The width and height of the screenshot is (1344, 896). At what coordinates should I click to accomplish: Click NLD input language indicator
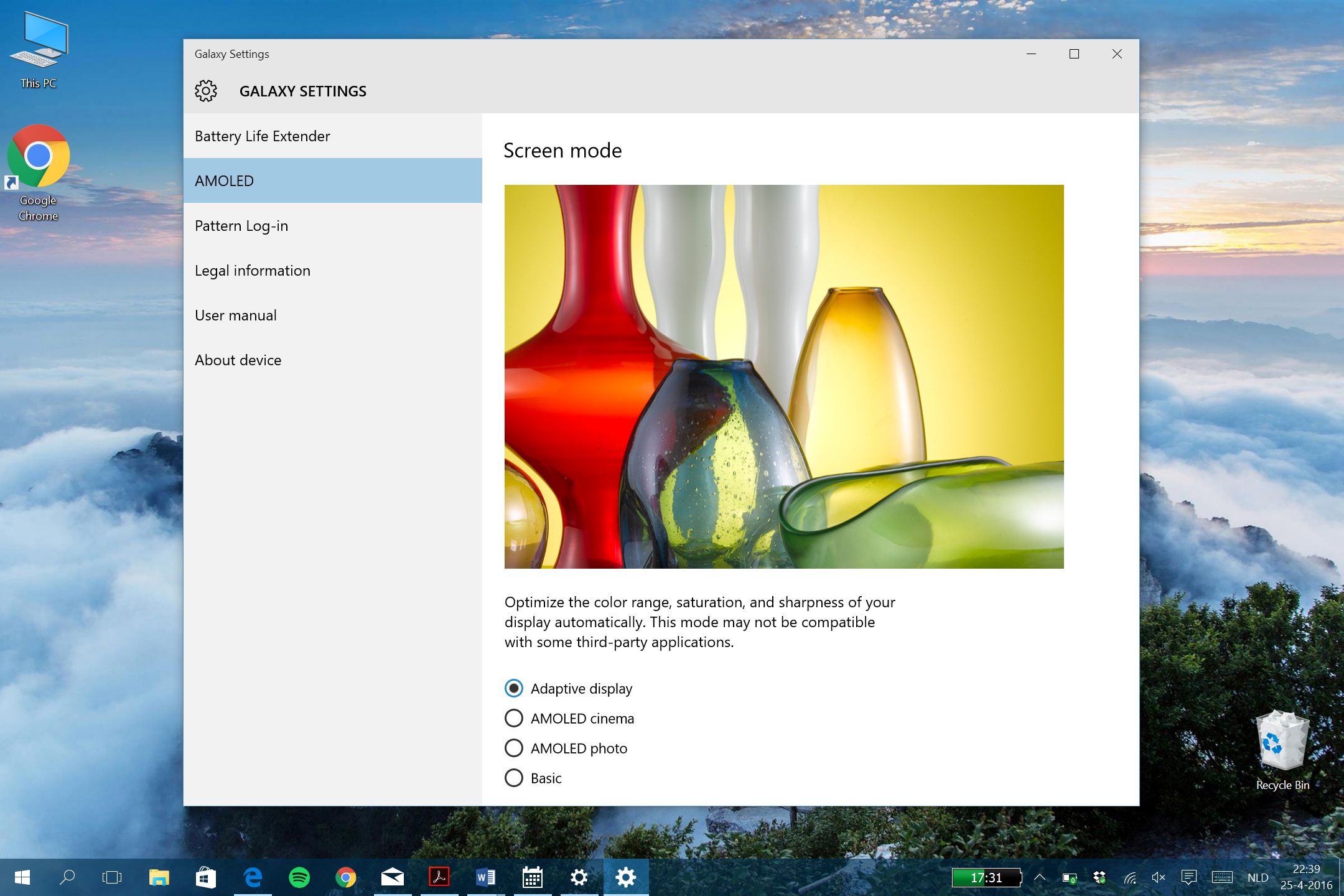tap(1258, 877)
